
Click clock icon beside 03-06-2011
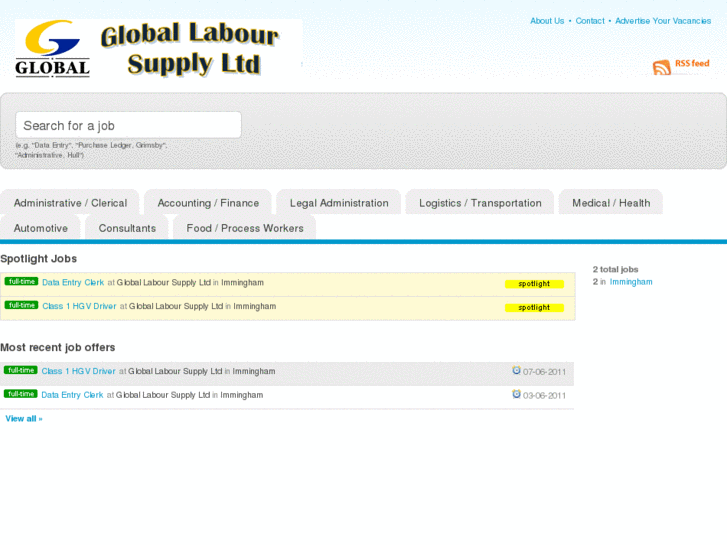(x=516, y=394)
